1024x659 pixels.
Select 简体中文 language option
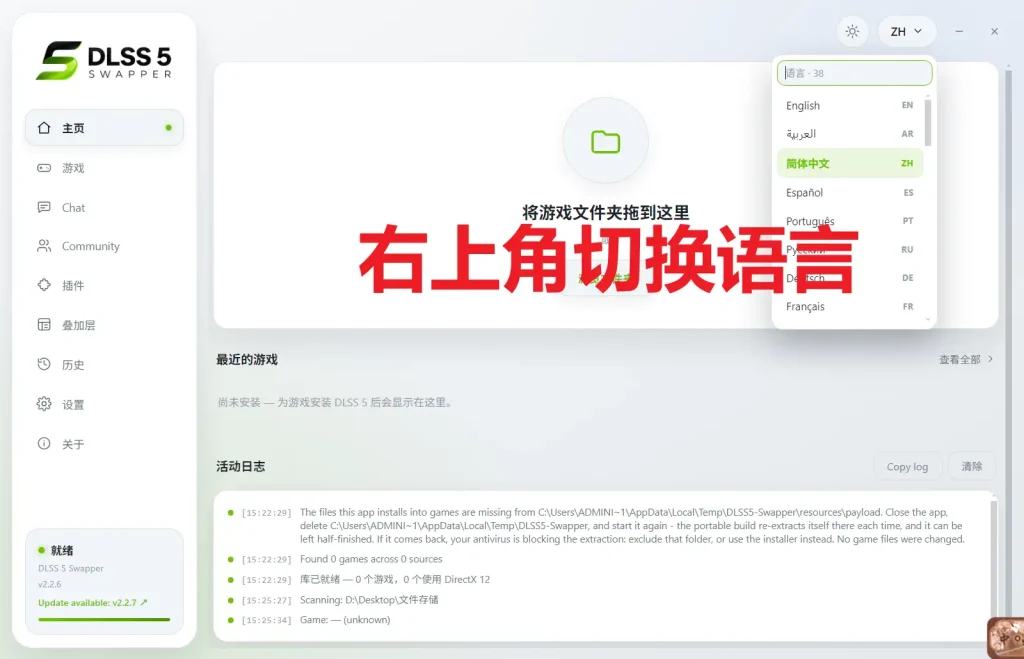point(850,163)
